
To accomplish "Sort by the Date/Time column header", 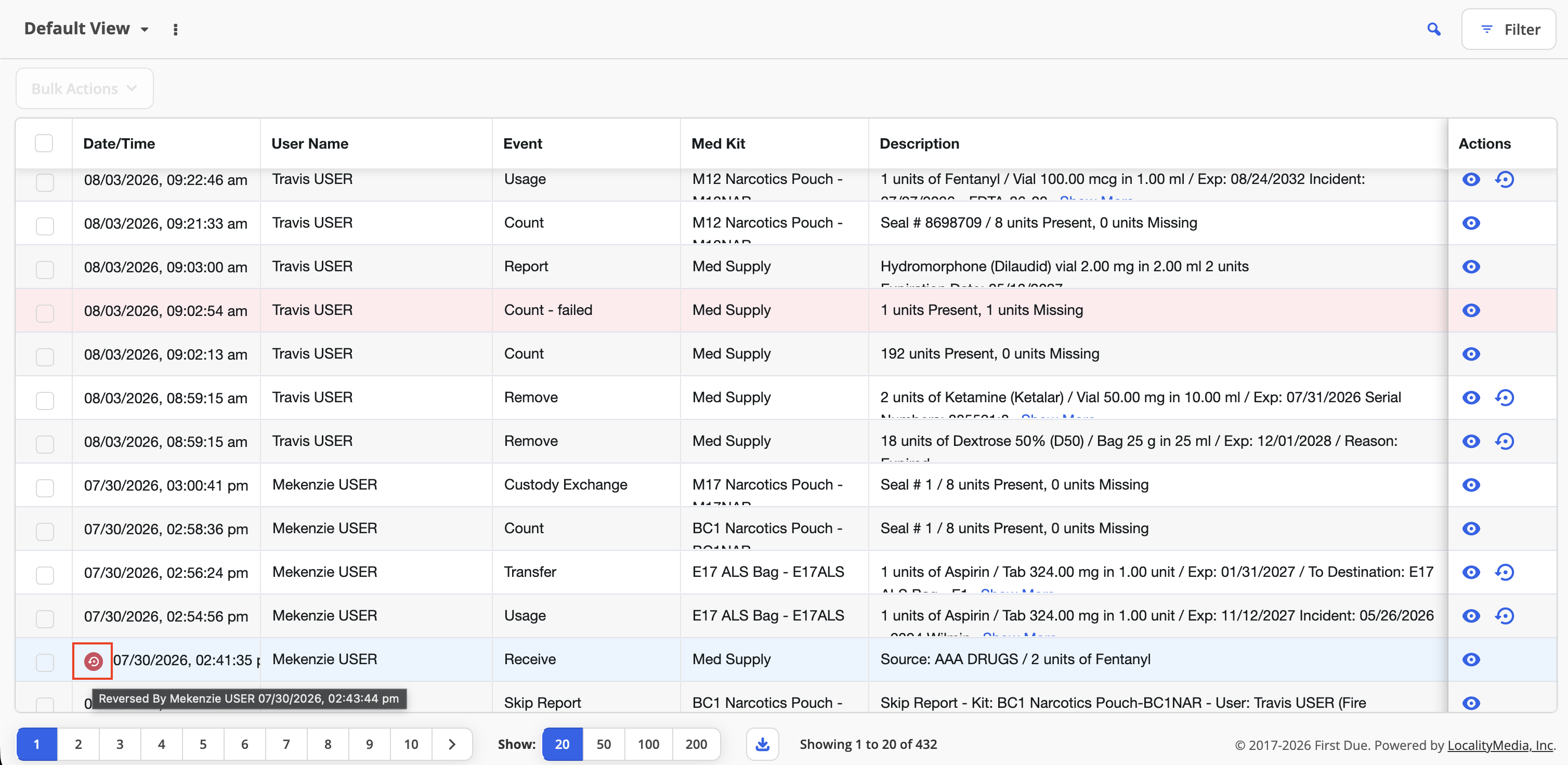I will click(x=119, y=143).
